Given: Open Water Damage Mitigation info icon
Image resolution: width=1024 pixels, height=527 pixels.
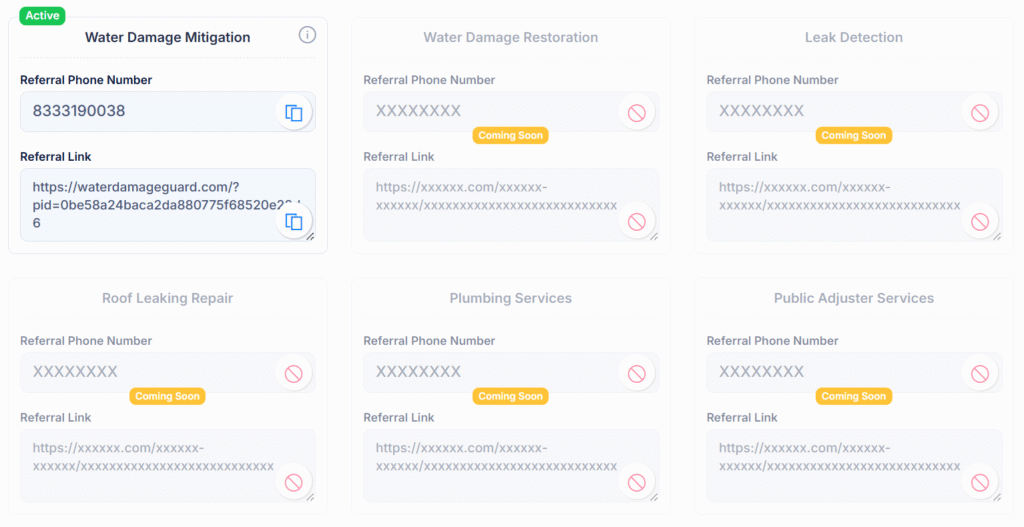Looking at the screenshot, I should 307,35.
